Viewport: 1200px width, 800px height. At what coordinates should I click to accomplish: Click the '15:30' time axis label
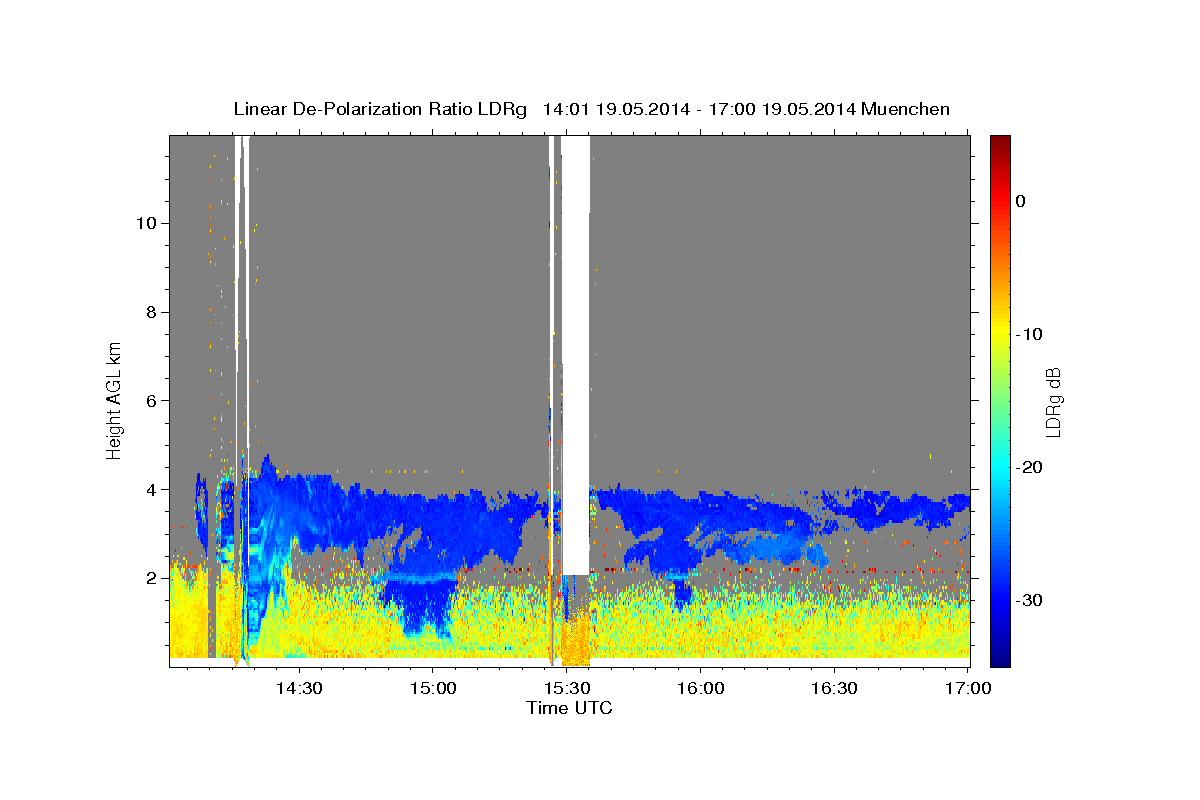coord(567,689)
